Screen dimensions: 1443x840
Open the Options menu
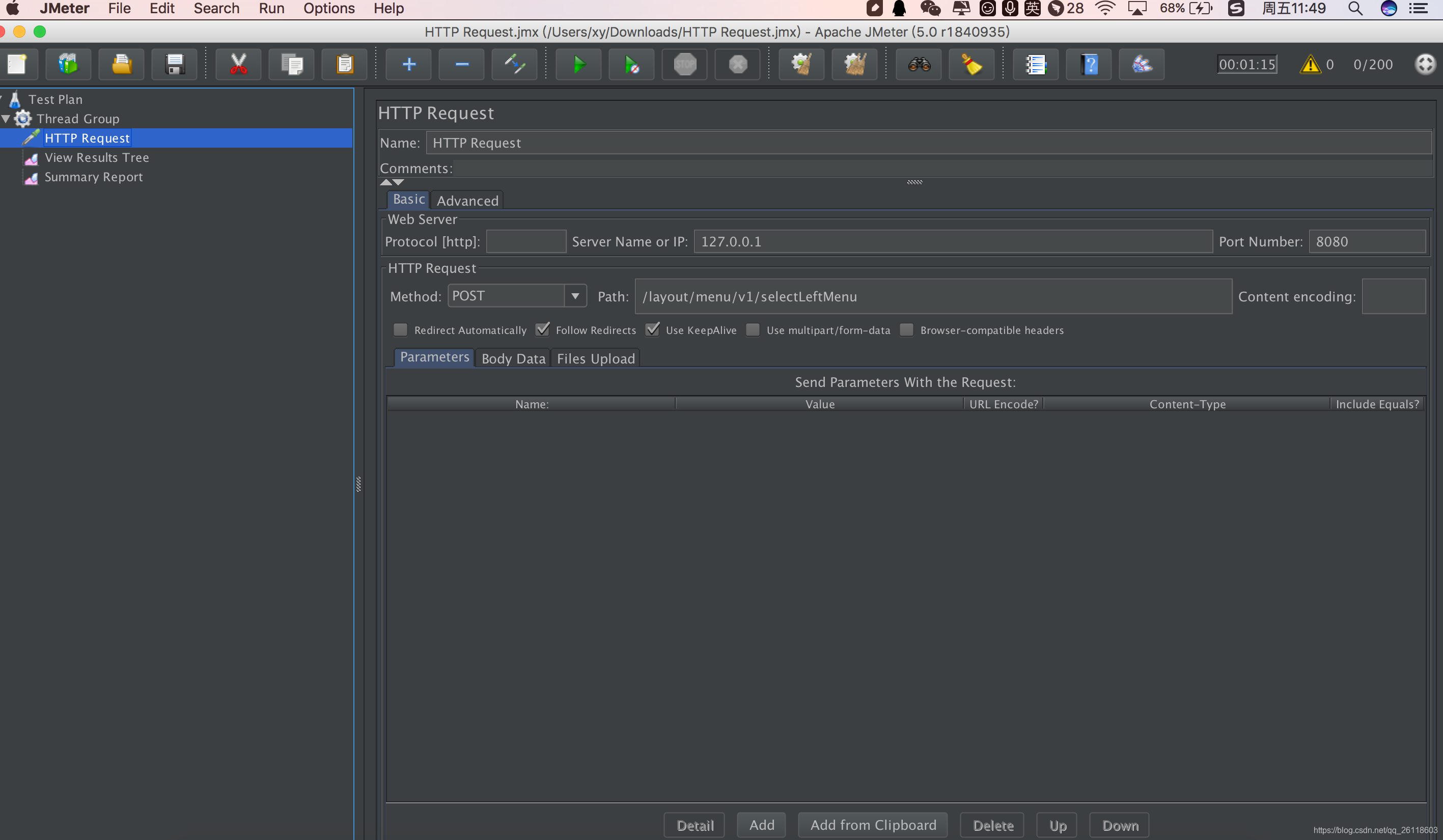(x=329, y=8)
